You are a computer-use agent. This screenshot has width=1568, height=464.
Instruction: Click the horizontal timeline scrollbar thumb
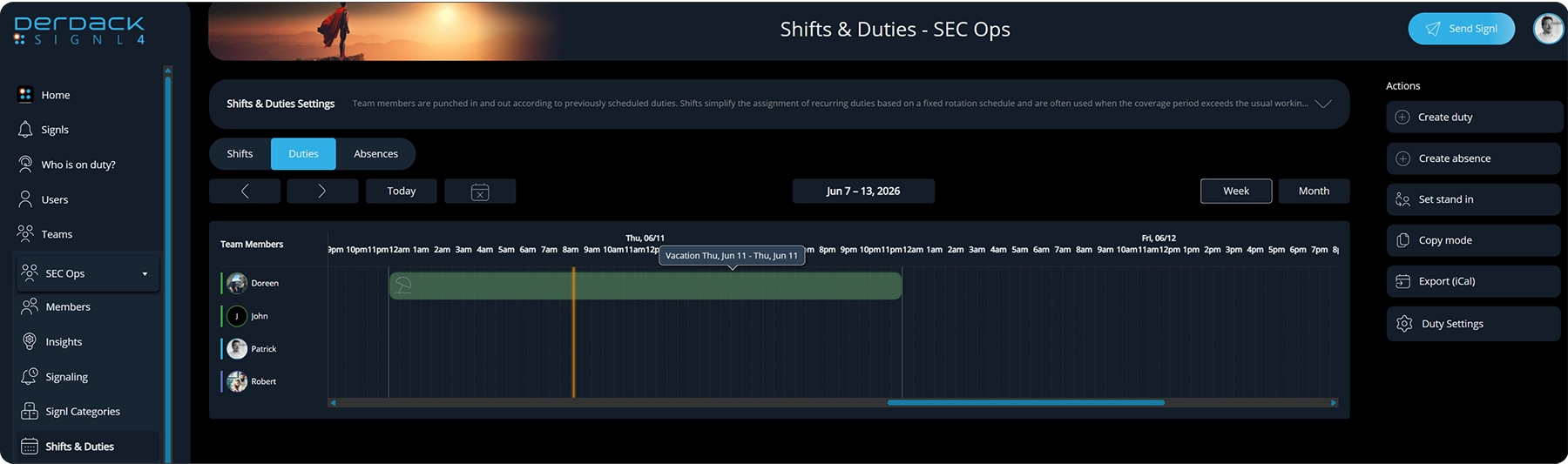point(1025,403)
